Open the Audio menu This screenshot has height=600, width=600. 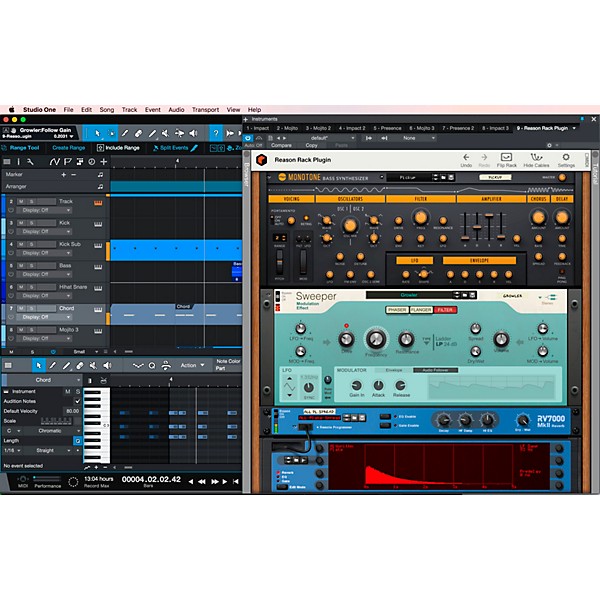(176, 110)
